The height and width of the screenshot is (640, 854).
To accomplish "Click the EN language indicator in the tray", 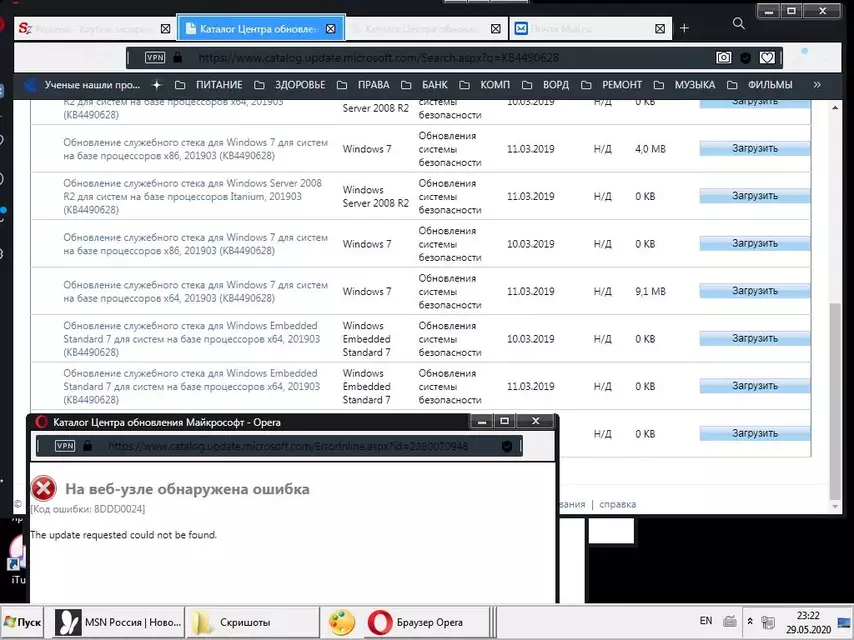I will coord(706,620).
